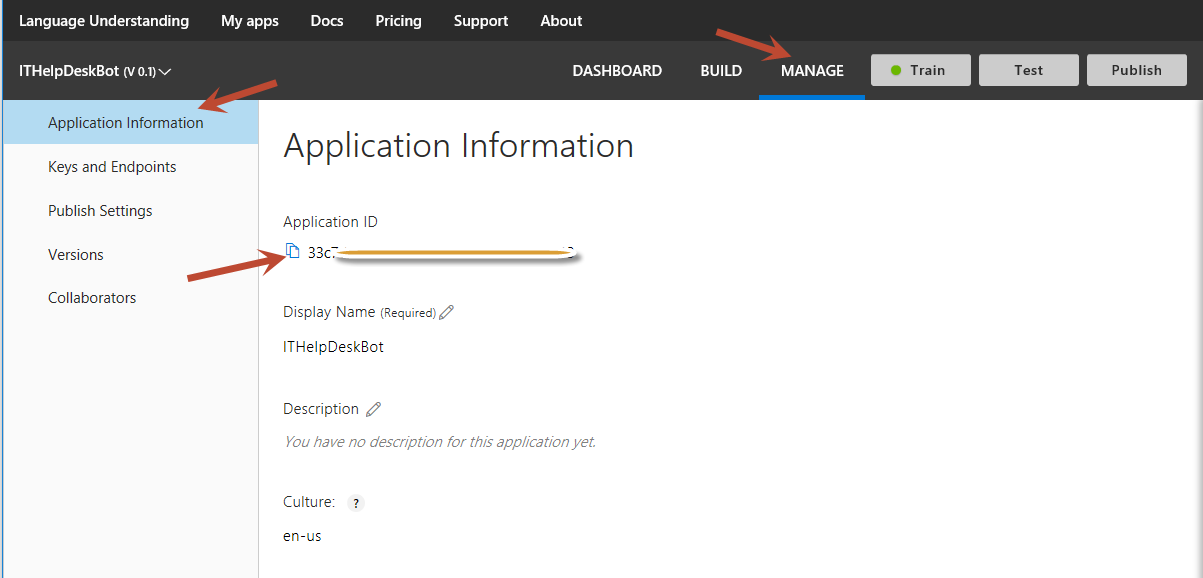Copy the Application ID with the copy icon

point(293,251)
